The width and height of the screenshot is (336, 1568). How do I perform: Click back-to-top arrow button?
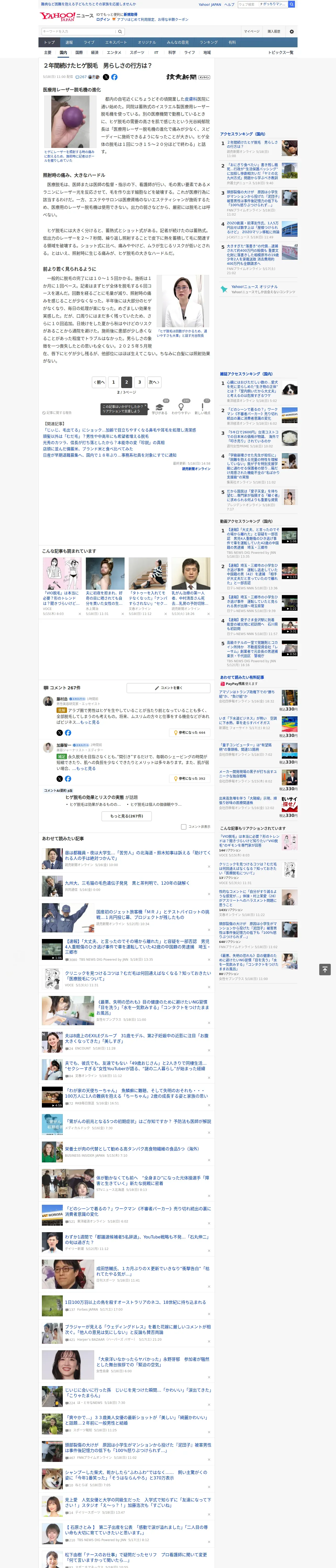325,970
